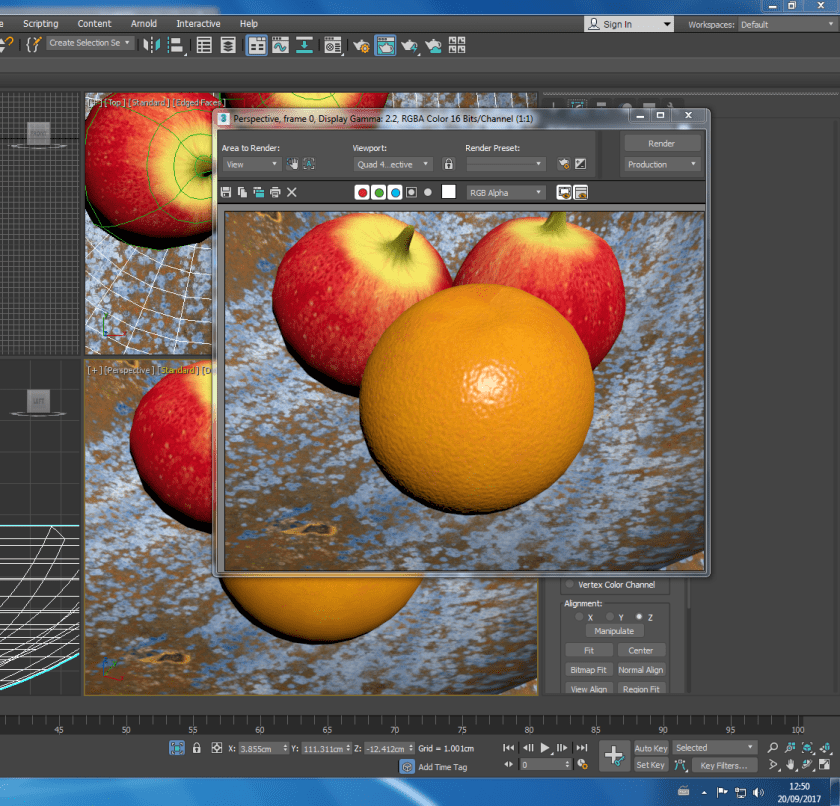Clear the rendered frame with X icon
Screen dimensions: 840x806
point(292,192)
